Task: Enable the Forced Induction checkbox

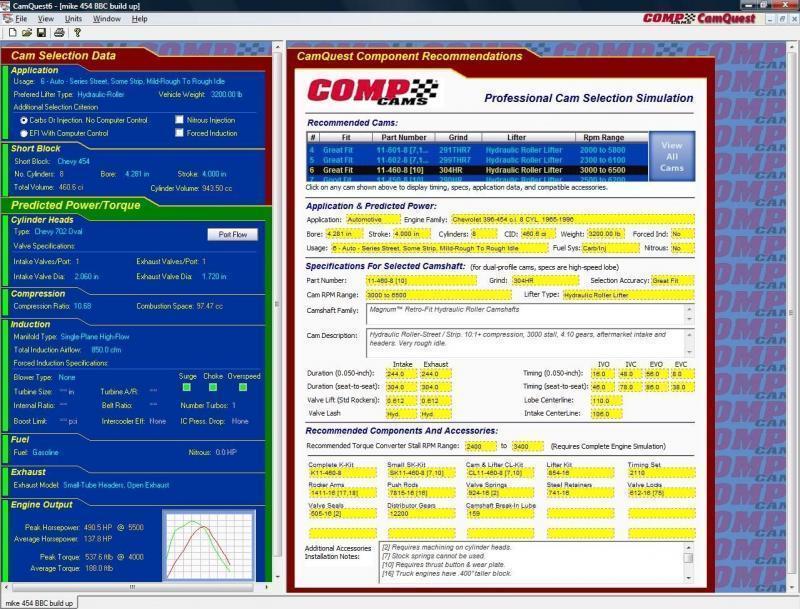Action: point(179,133)
